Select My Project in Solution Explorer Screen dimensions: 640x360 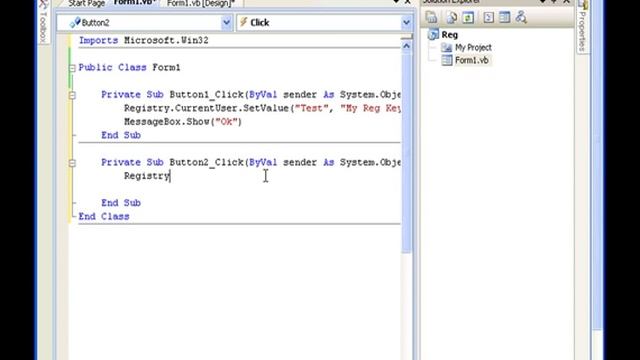473,48
